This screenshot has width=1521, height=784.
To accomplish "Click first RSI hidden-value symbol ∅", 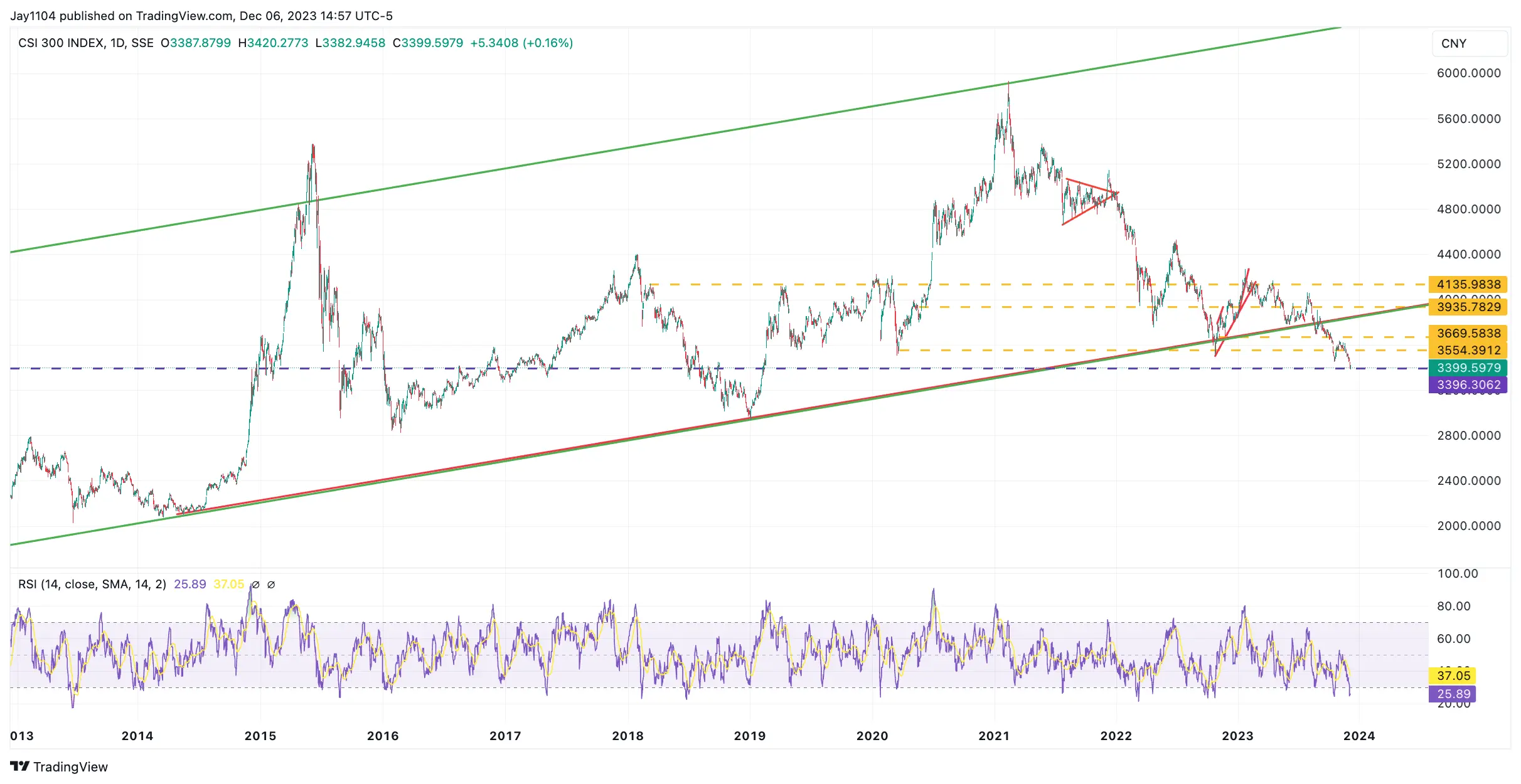I will click(x=255, y=585).
